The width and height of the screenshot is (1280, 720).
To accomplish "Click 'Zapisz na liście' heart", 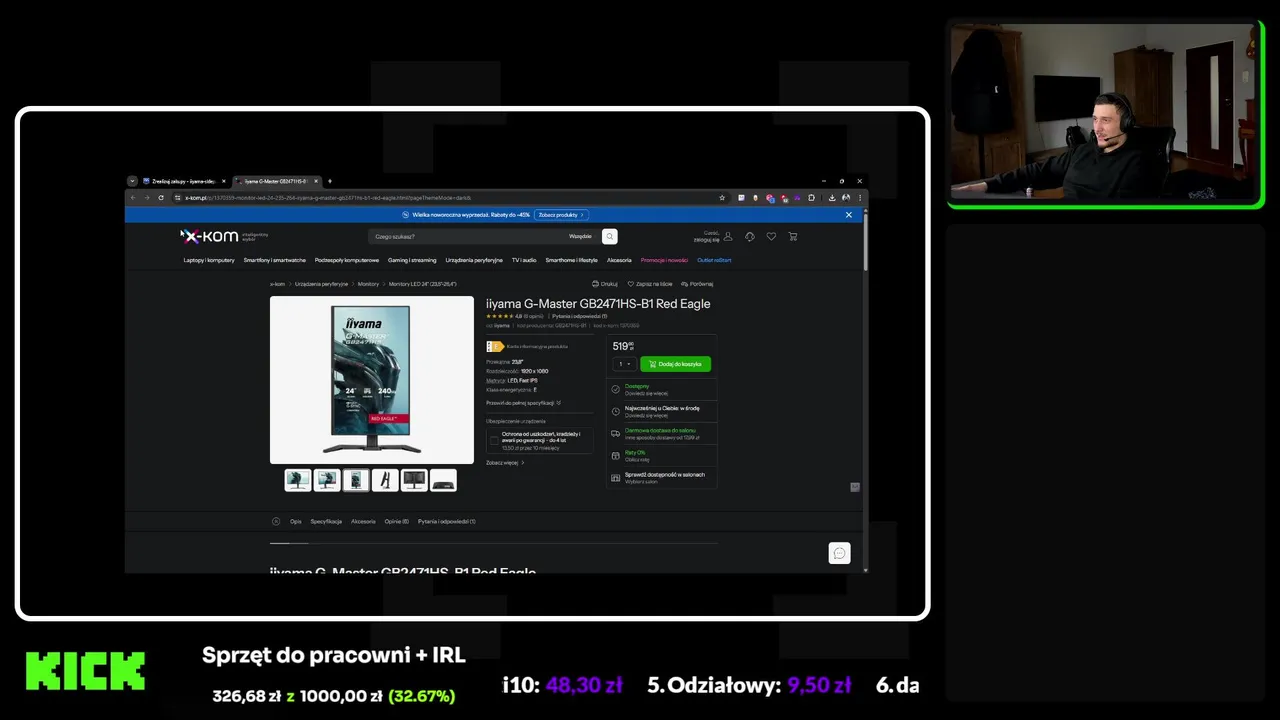I will [x=631, y=284].
